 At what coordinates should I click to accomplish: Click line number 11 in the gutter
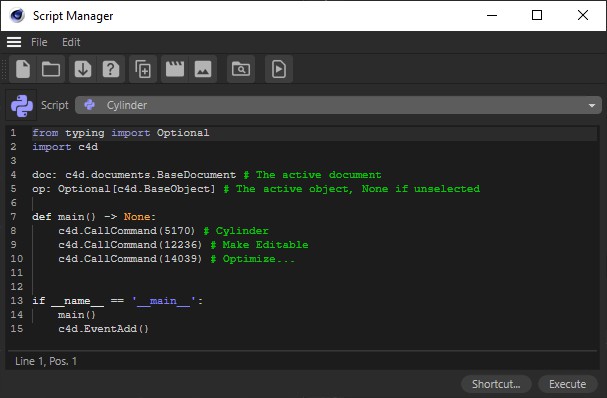(x=17, y=273)
